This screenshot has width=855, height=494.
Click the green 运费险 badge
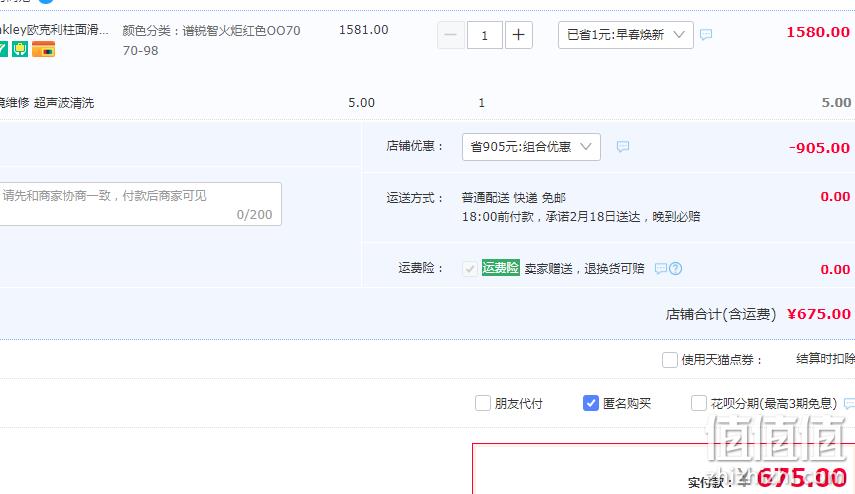(501, 268)
